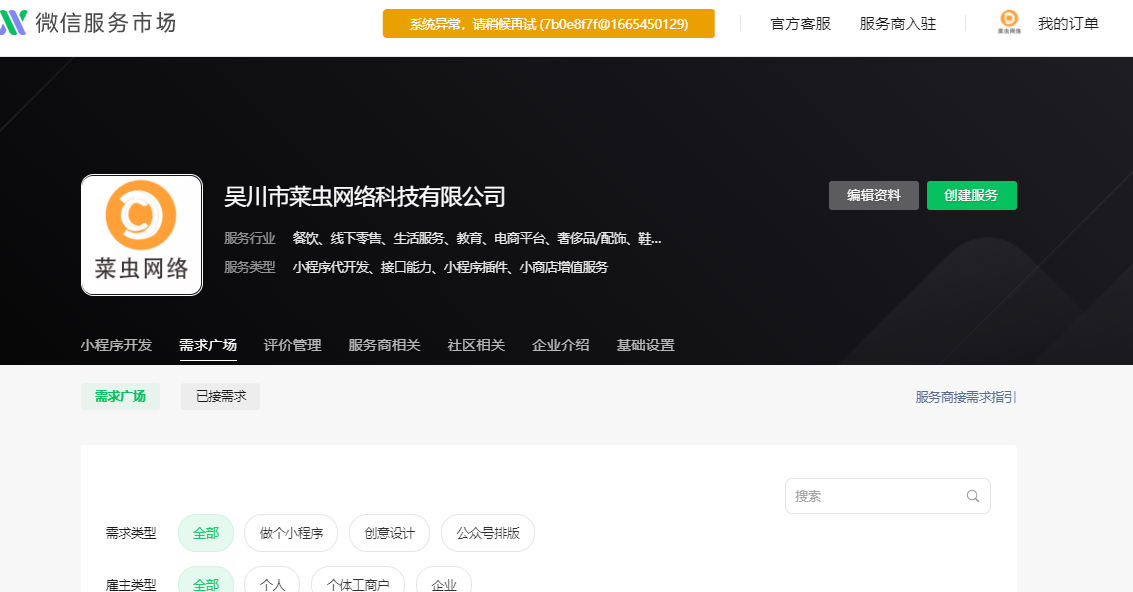
Task: Click the WeChat Service Marketplace logo
Action: (x=90, y=23)
